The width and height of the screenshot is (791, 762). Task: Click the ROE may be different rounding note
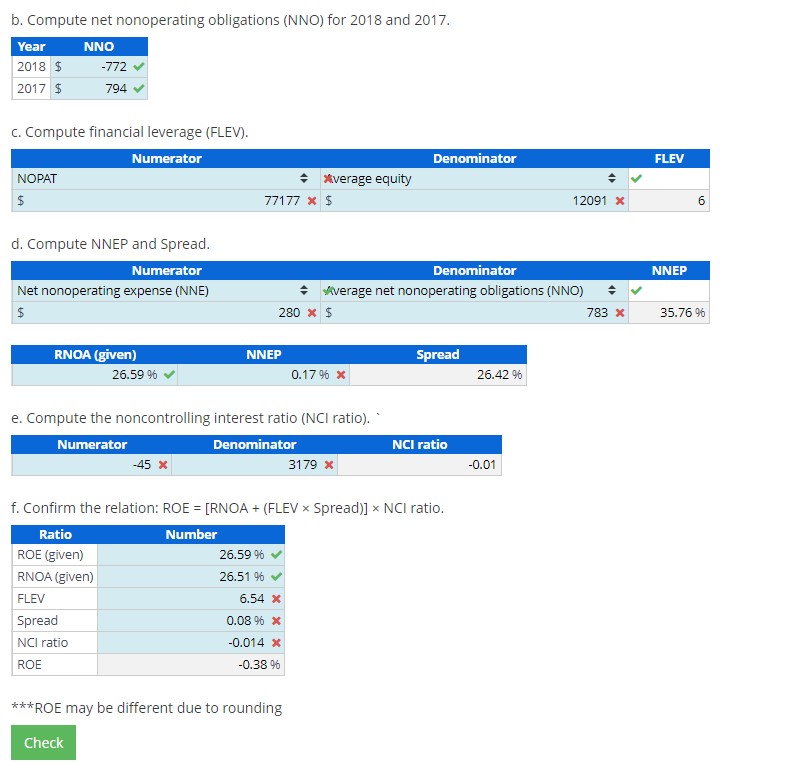pos(146,708)
